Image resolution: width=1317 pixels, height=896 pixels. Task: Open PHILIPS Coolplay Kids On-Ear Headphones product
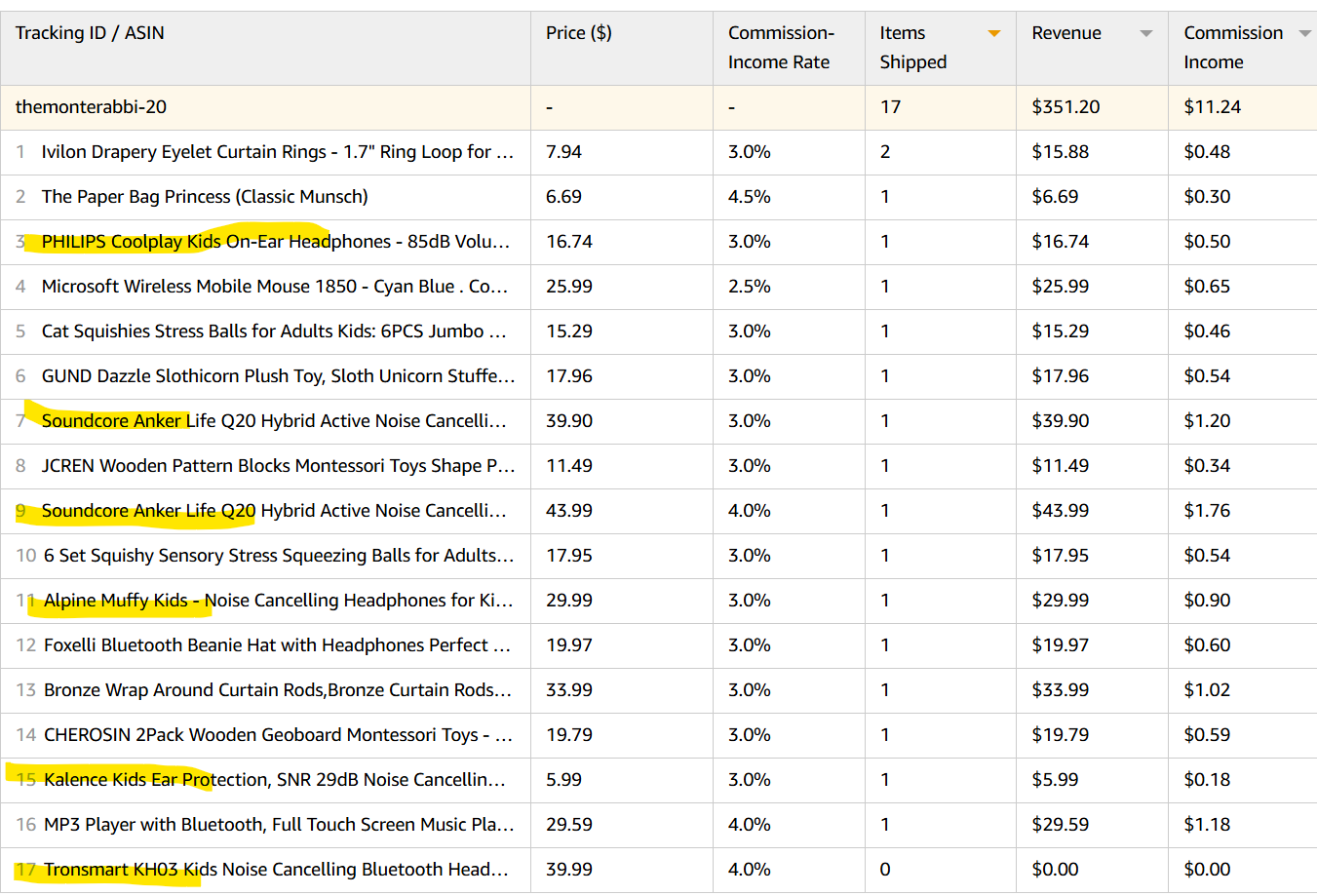[x=276, y=242]
